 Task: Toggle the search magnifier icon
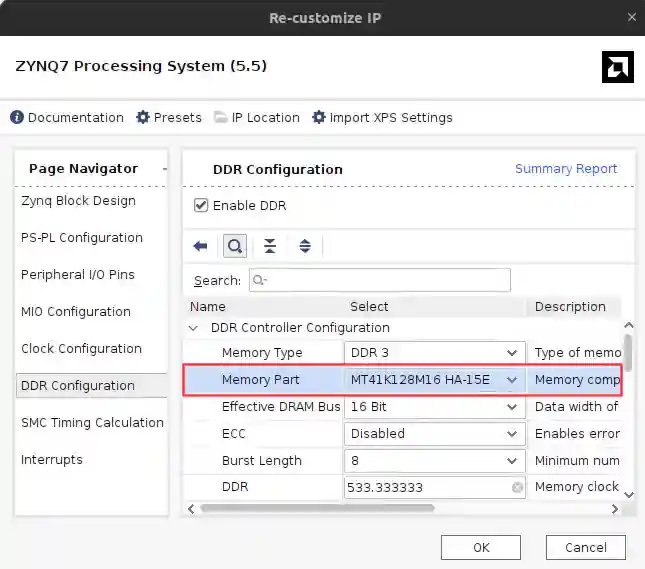pyautogui.click(x=235, y=246)
